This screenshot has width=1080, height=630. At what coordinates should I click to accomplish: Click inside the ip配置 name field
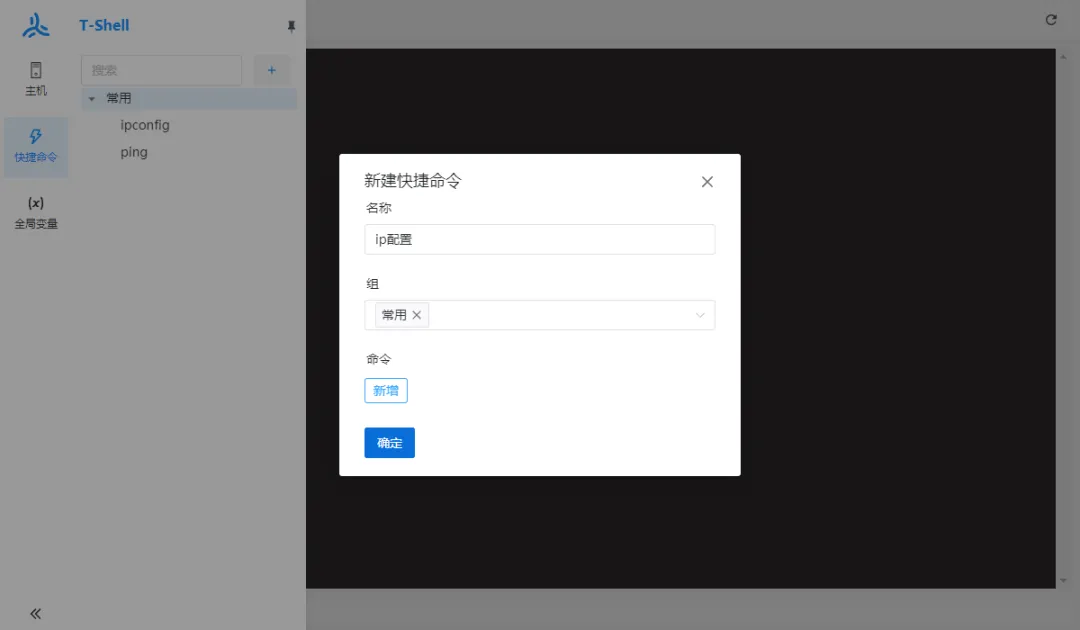(x=540, y=239)
